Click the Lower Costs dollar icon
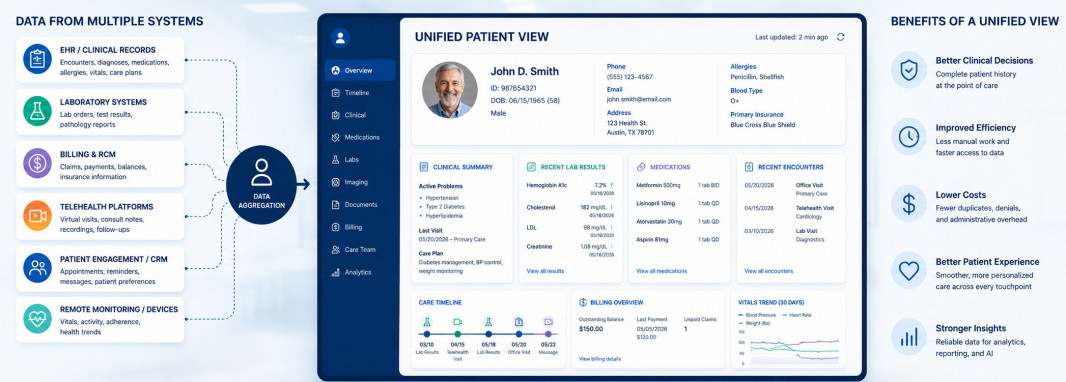Viewport: 1066px width, 382px height. click(x=908, y=203)
